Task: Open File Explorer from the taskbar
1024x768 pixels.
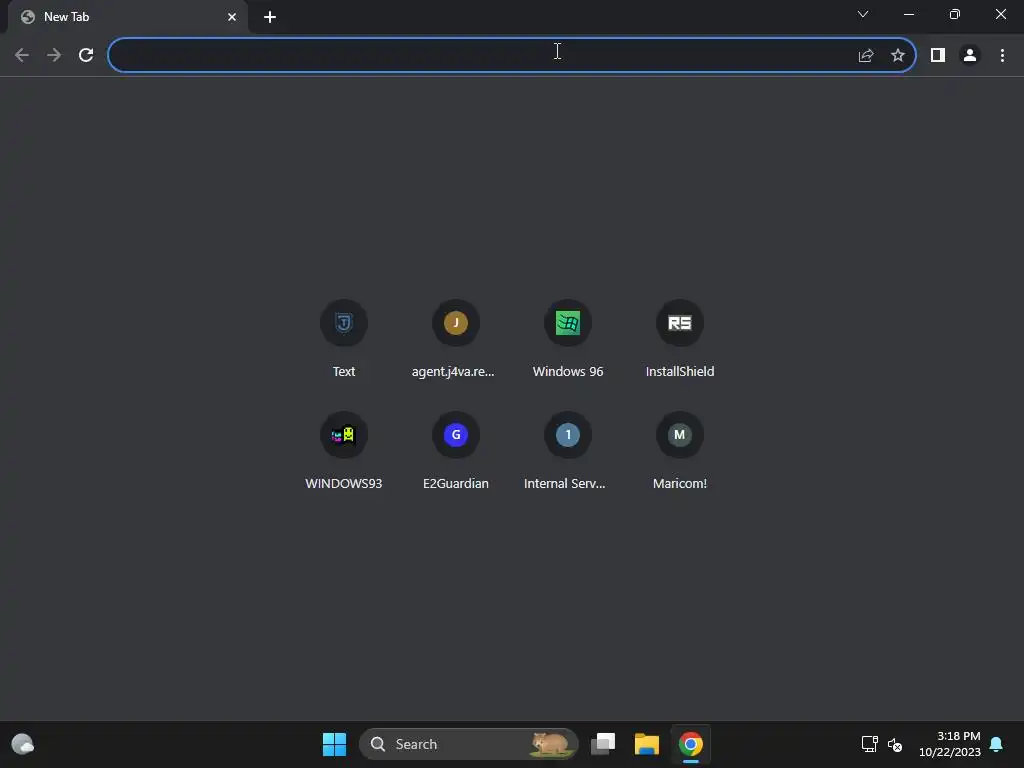Action: [647, 744]
